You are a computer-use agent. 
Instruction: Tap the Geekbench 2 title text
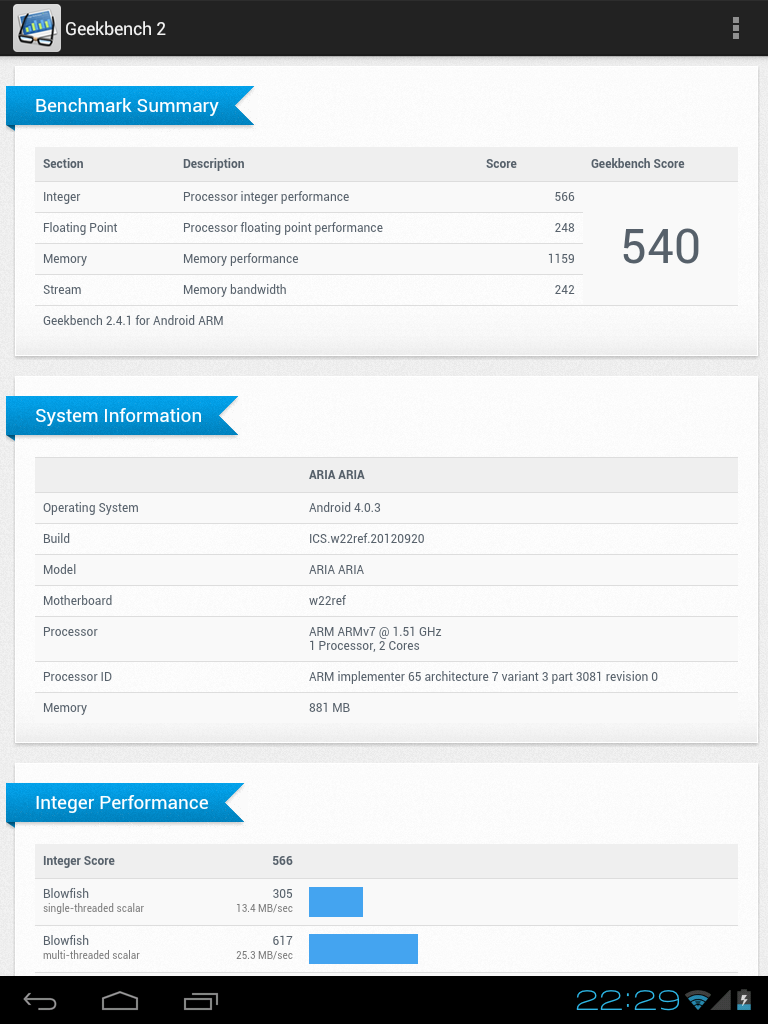(x=115, y=28)
